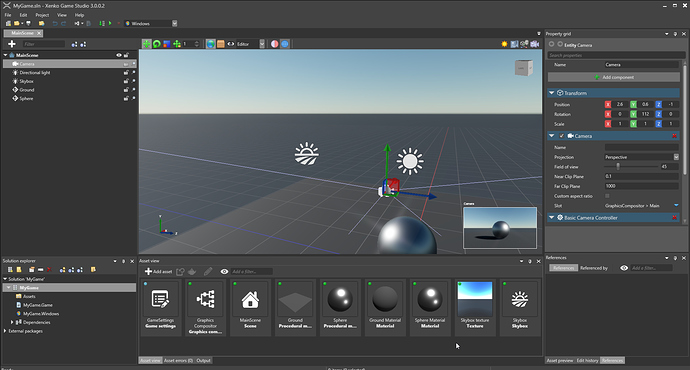Open the Asset preview tab

(x=560, y=360)
